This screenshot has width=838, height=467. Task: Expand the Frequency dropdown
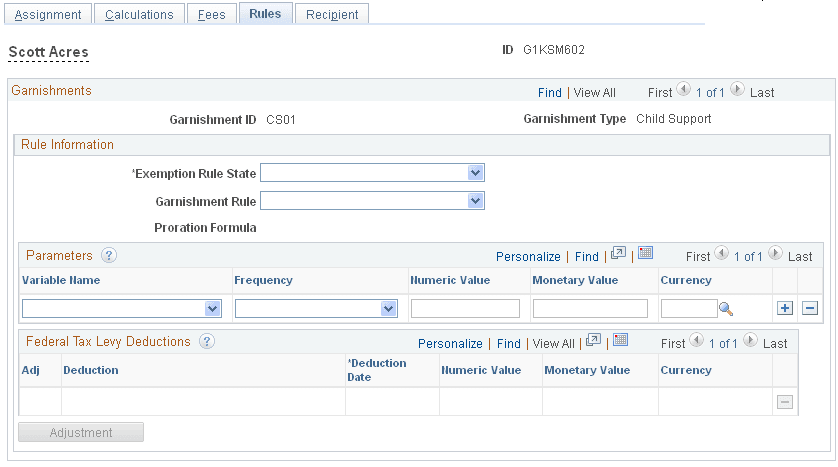point(388,309)
